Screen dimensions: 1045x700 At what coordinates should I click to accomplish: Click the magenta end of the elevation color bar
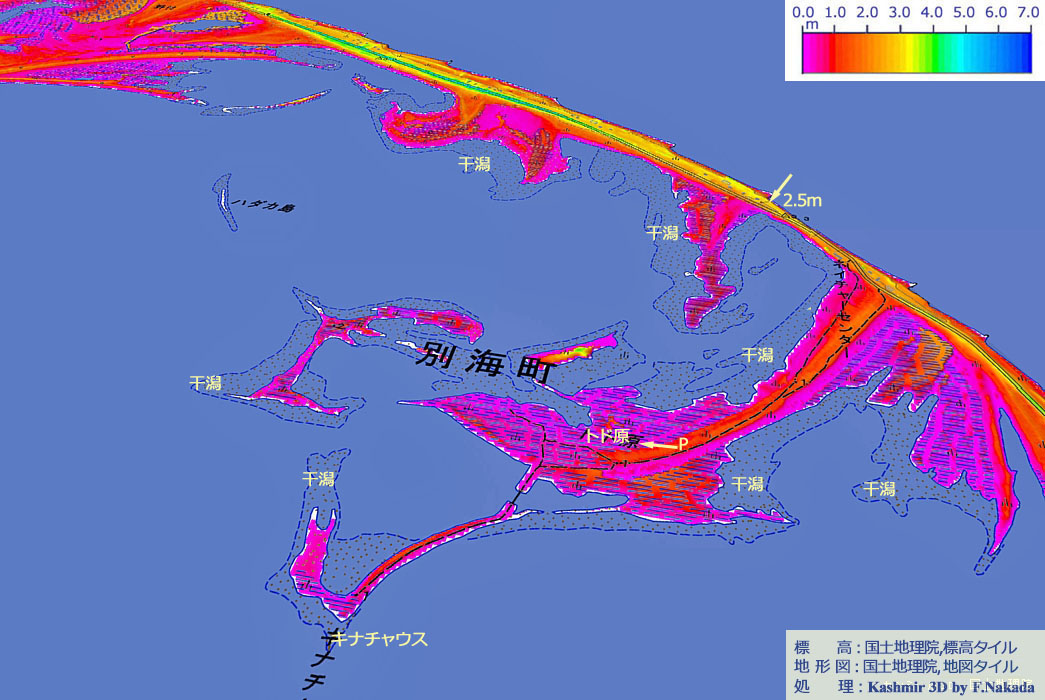[x=812, y=52]
